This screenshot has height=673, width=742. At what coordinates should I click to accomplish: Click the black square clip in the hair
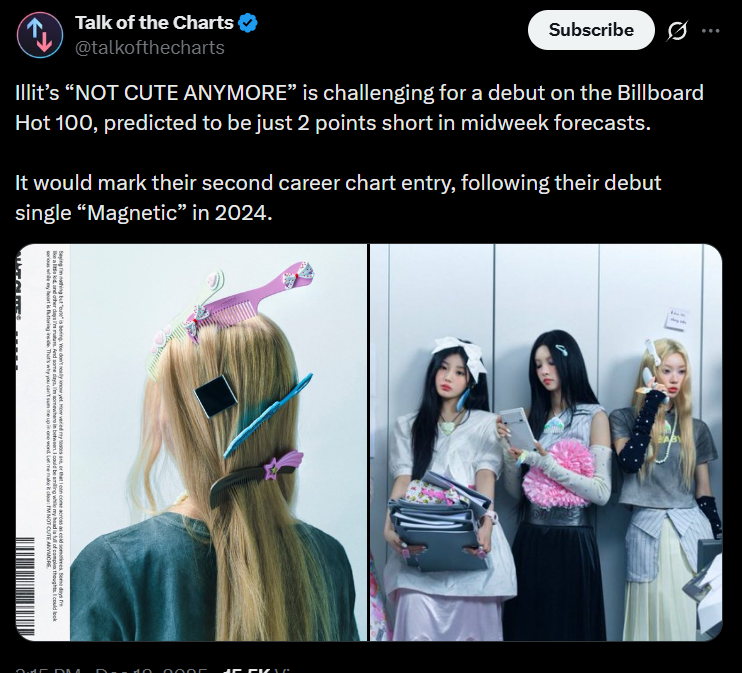pos(216,398)
